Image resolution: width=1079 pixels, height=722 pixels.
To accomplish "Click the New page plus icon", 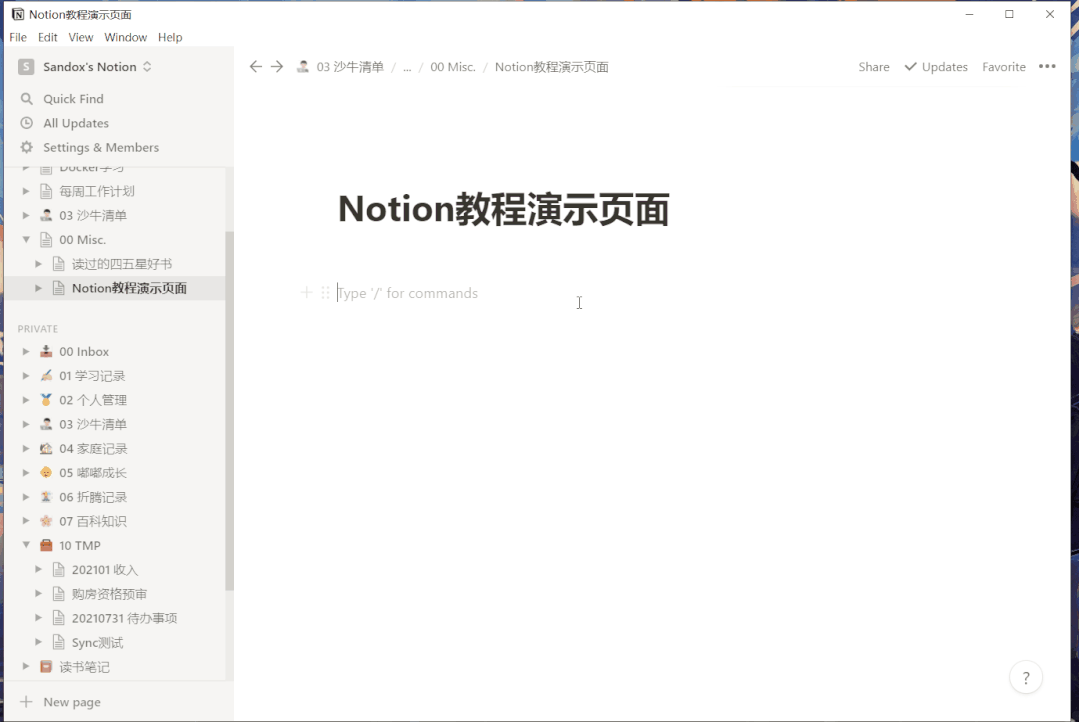I will coord(26,702).
